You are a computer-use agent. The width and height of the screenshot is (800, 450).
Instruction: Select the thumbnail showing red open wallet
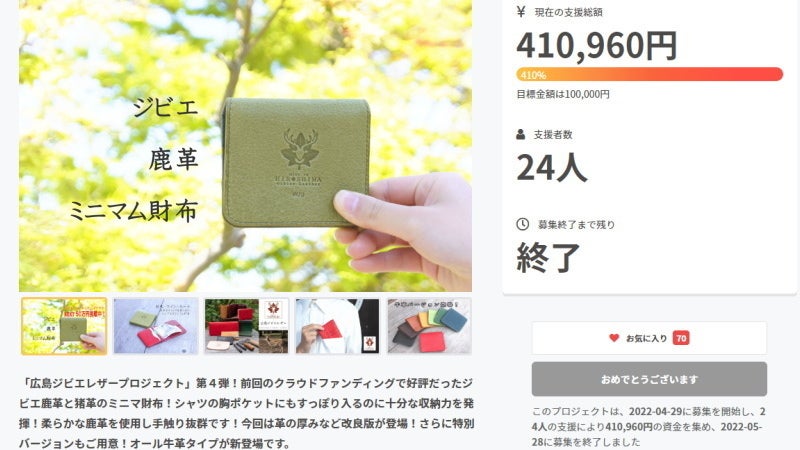coord(155,326)
